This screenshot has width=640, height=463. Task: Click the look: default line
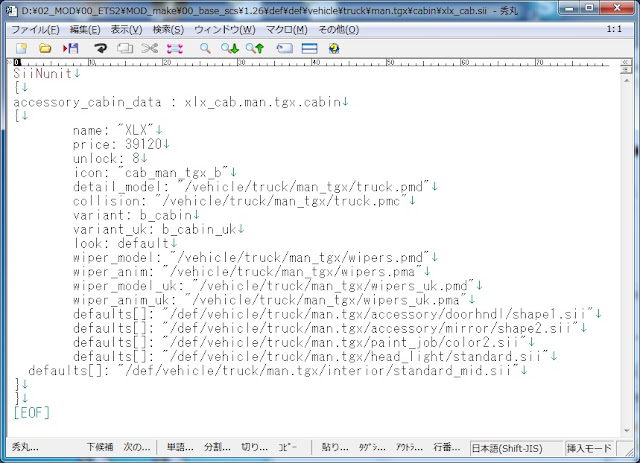pos(125,243)
